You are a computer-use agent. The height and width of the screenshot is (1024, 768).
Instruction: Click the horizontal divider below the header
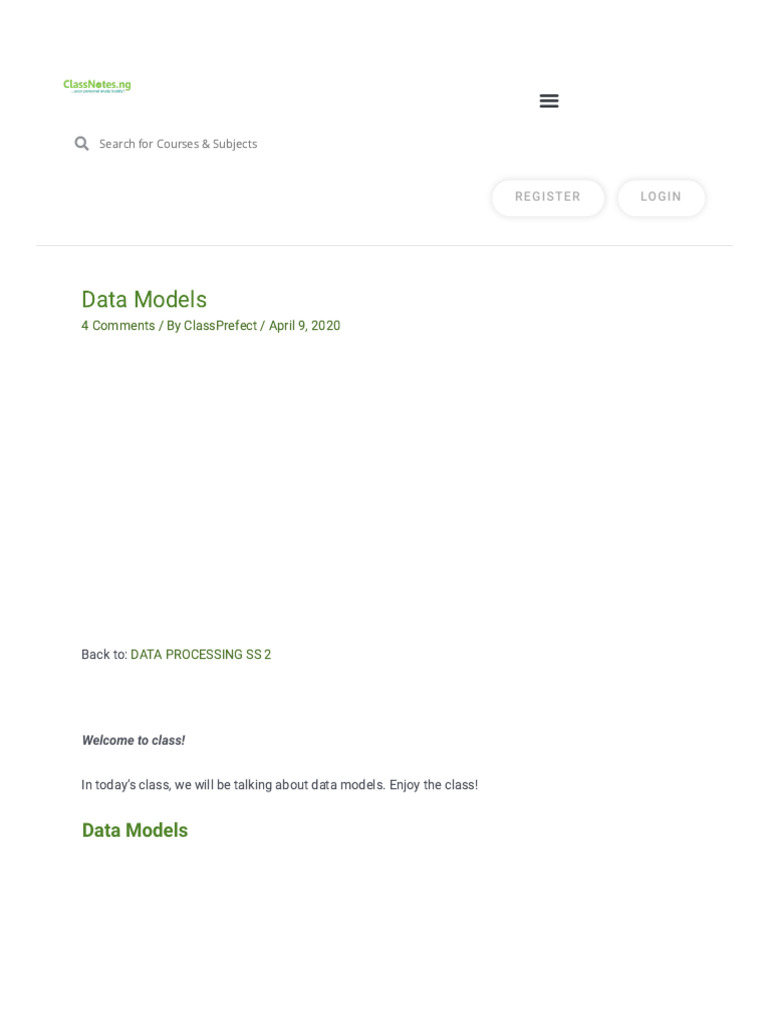tap(384, 246)
